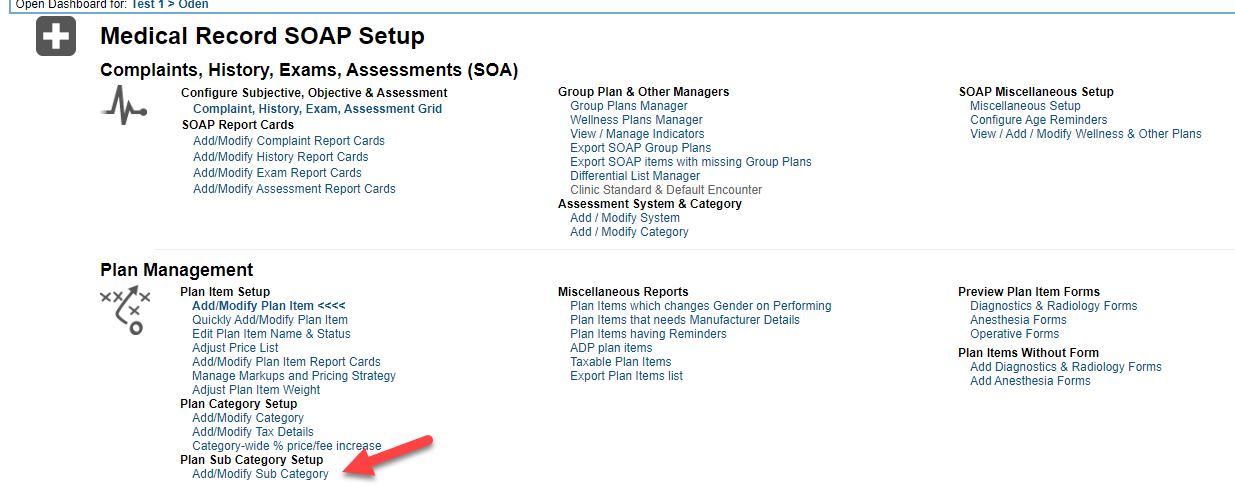
Task: Click the Plan Management strategy icon
Action: (x=125, y=310)
